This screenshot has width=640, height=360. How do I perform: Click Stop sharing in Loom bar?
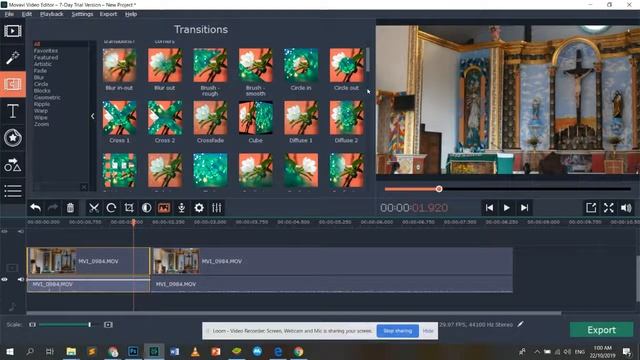[x=398, y=331]
